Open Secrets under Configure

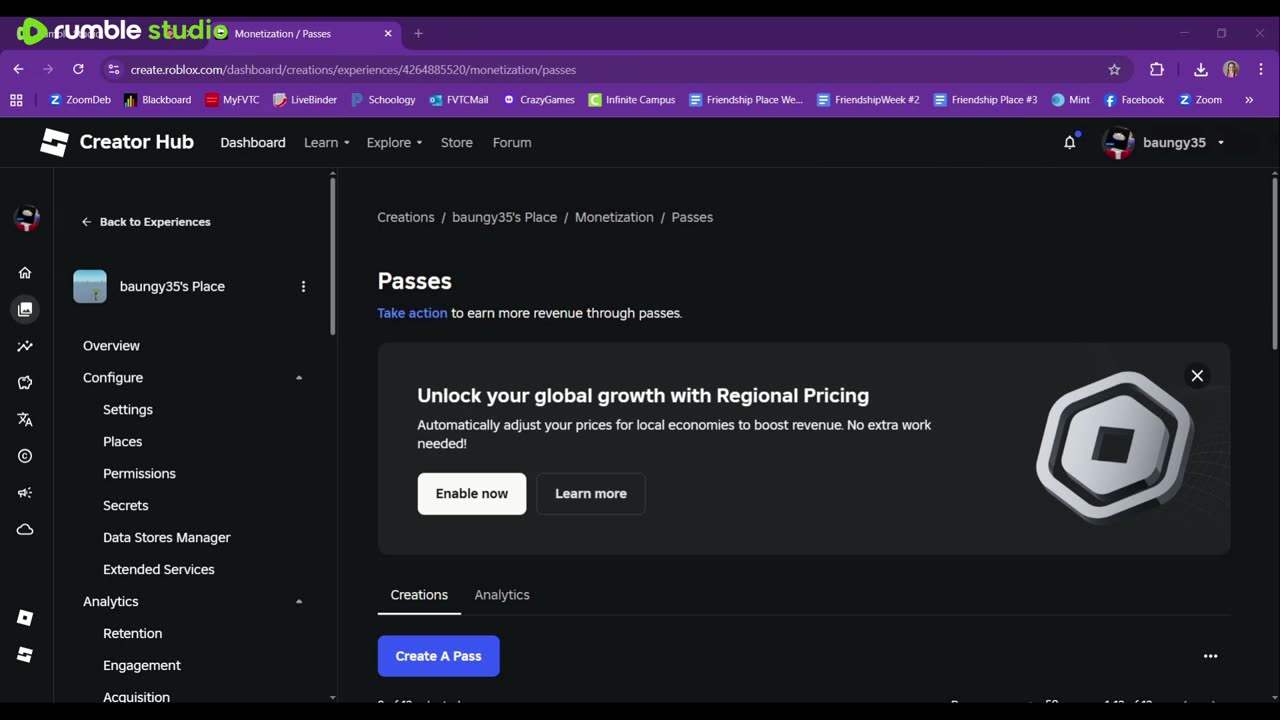(126, 506)
